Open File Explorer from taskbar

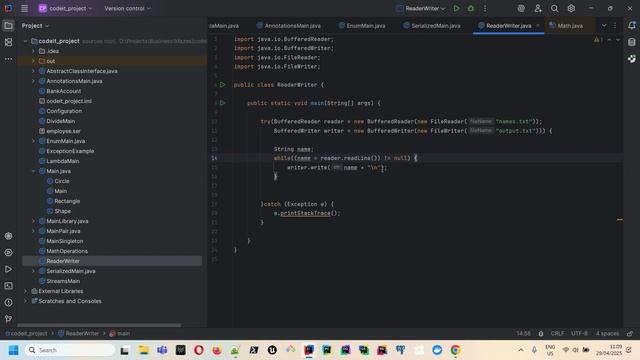(144, 350)
